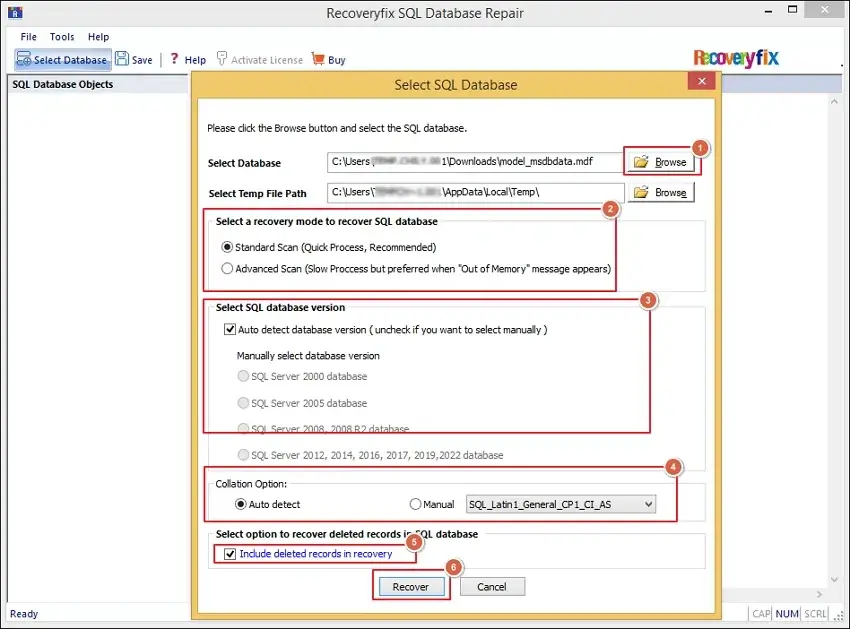Open the SQL_Latin1_General_CP1_CI_AS collation dropdown

(x=561, y=504)
